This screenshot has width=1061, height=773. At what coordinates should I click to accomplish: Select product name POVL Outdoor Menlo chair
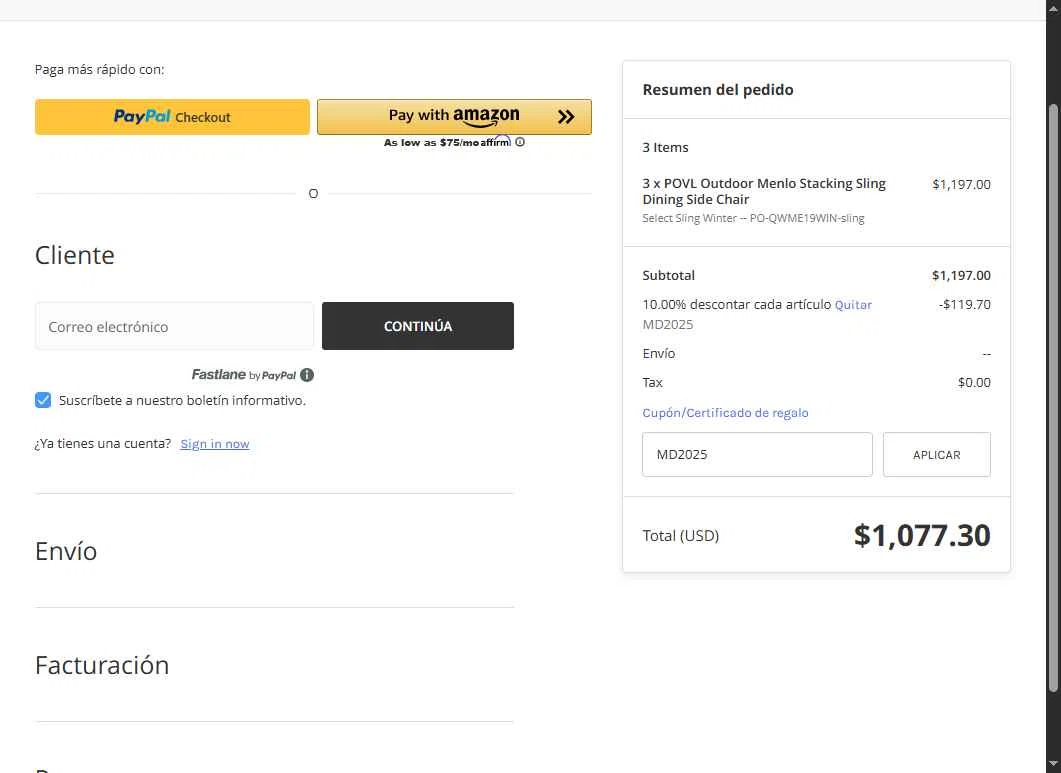pyautogui.click(x=764, y=192)
